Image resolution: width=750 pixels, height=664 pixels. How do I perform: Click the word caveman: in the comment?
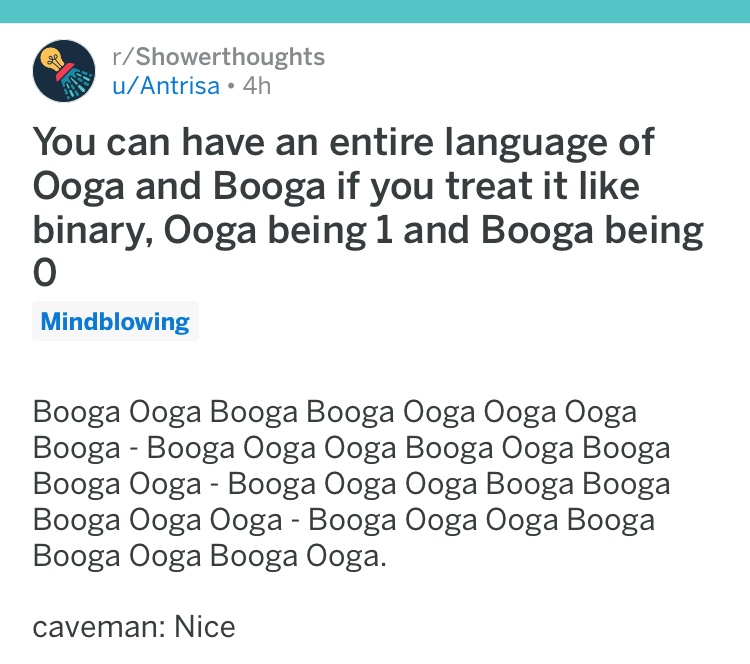(x=99, y=628)
